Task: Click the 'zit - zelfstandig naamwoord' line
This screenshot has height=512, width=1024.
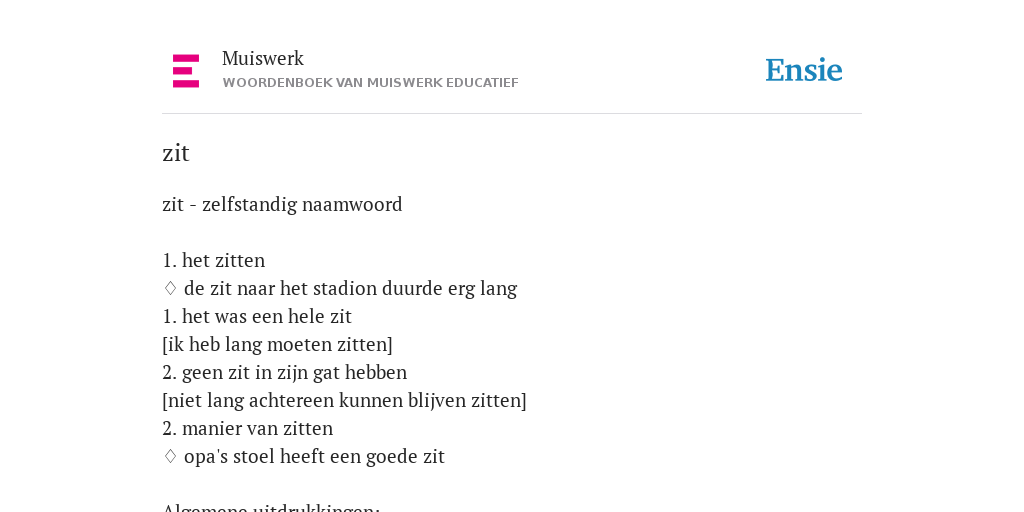Action: point(282,204)
